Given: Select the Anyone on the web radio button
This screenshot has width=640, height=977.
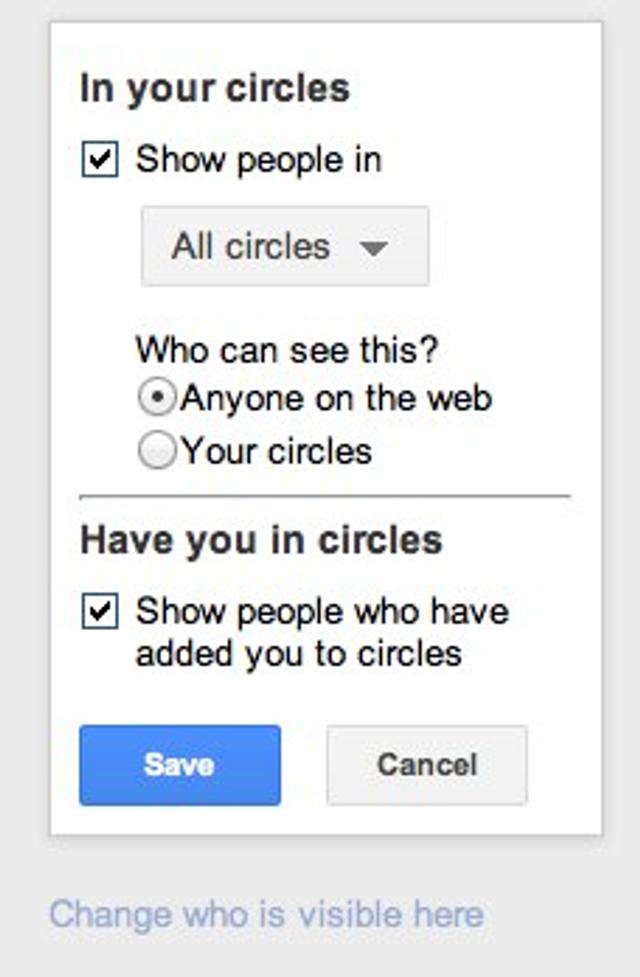Looking at the screenshot, I should [x=158, y=397].
